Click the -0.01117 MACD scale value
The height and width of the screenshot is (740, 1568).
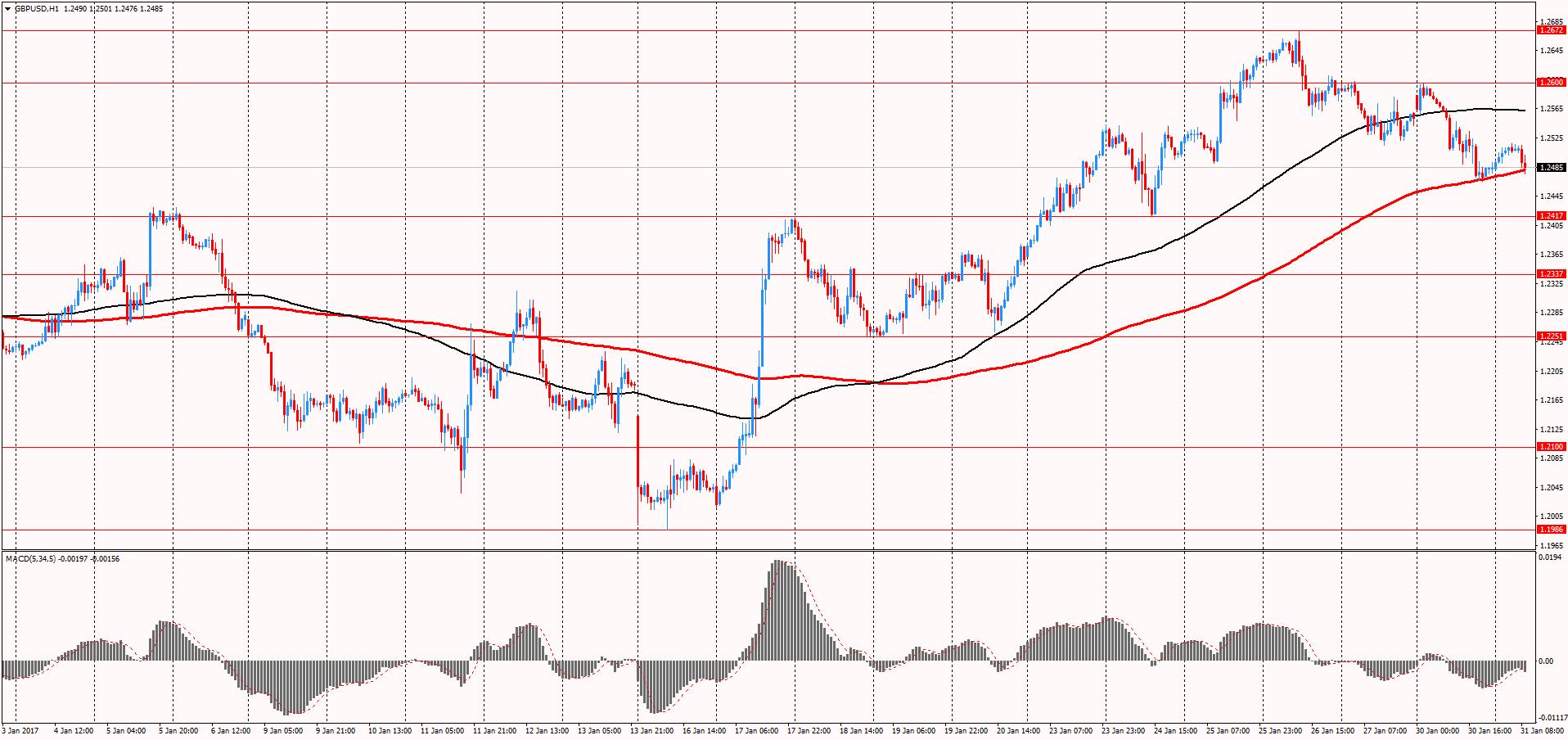[x=1552, y=715]
